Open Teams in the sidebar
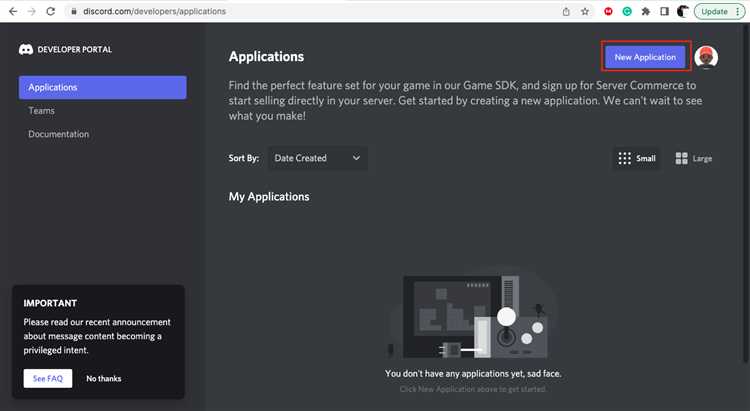Viewport: 750px width, 411px height. click(42, 111)
